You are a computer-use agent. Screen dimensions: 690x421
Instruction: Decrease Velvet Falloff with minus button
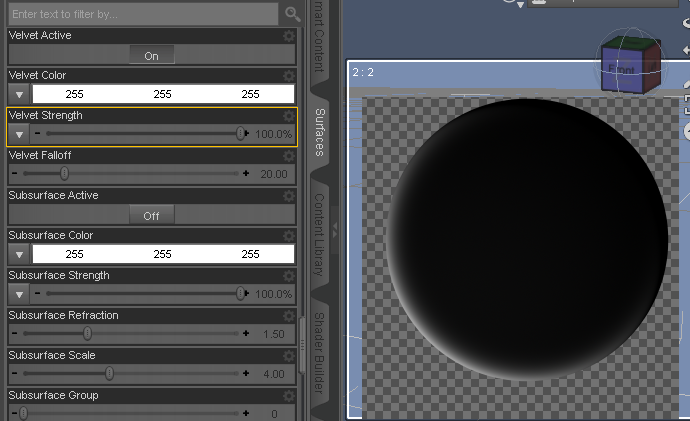[15, 173]
